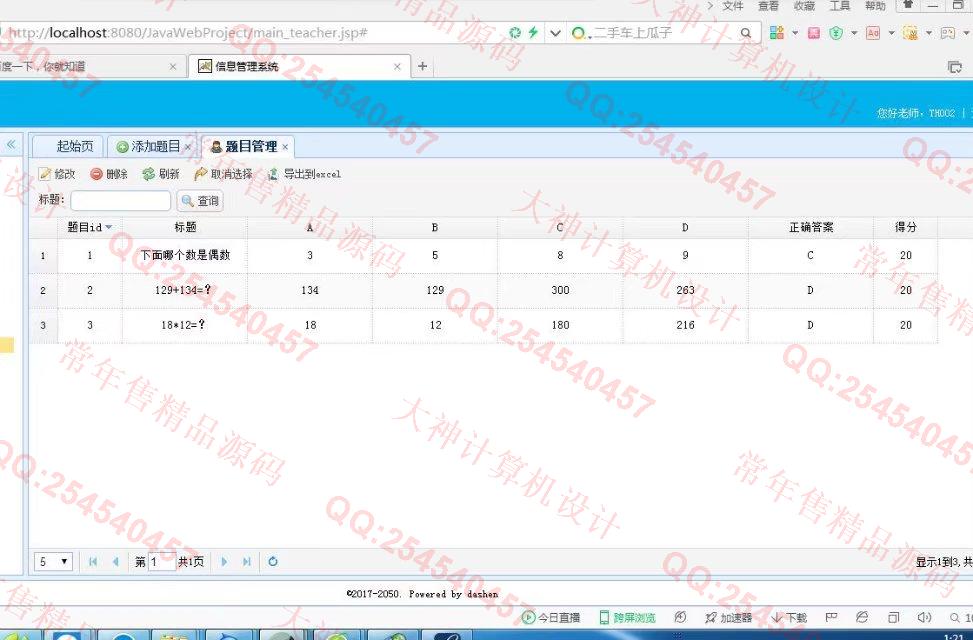Click the browser address bar reload icon

tap(514, 33)
